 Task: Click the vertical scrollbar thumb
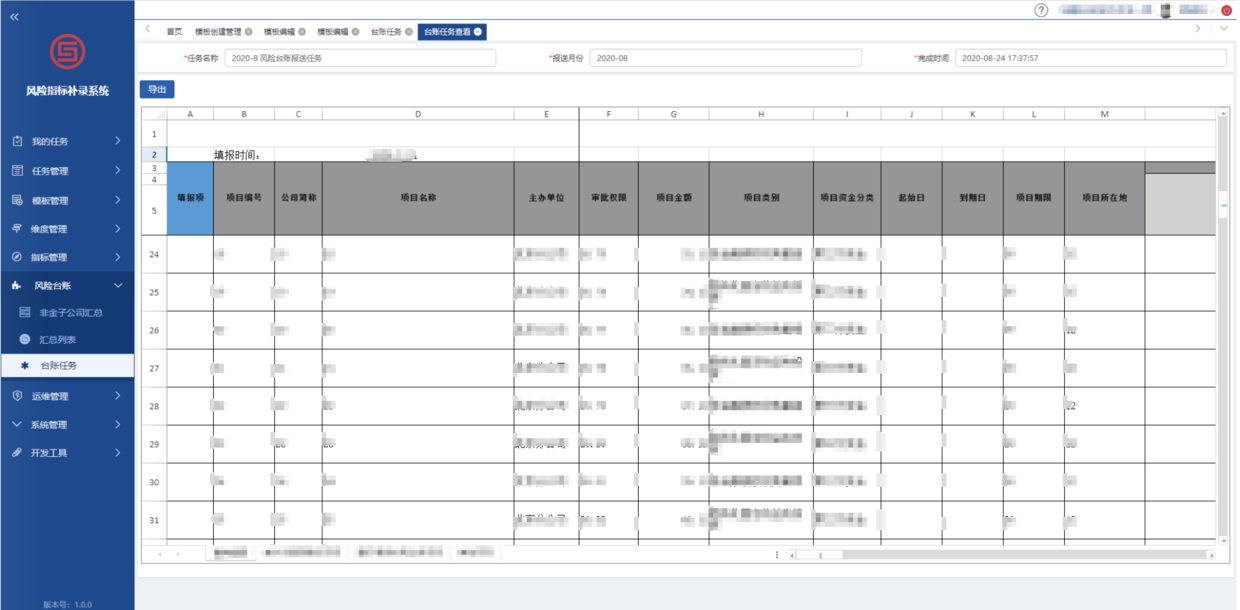[1223, 204]
